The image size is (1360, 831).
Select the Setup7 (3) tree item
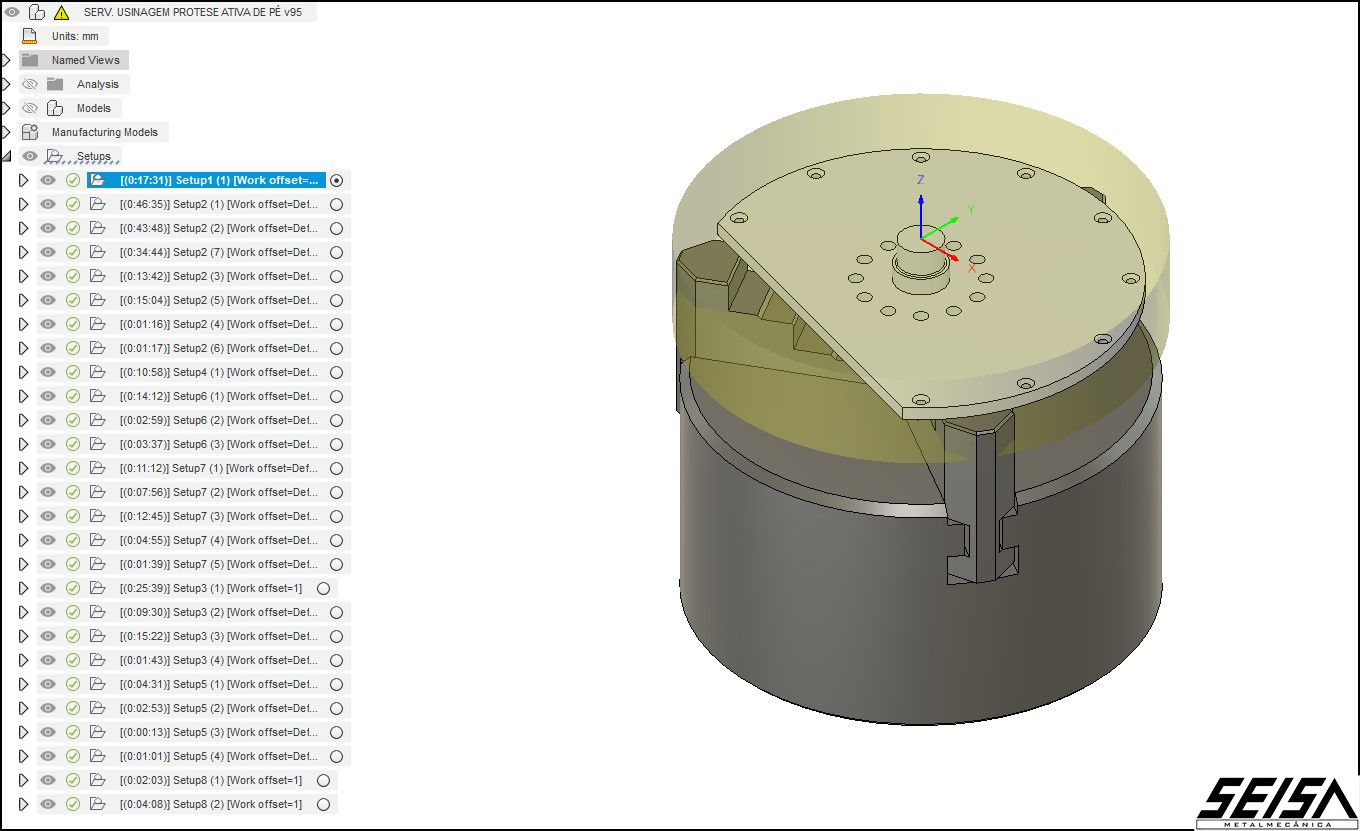click(x=219, y=516)
